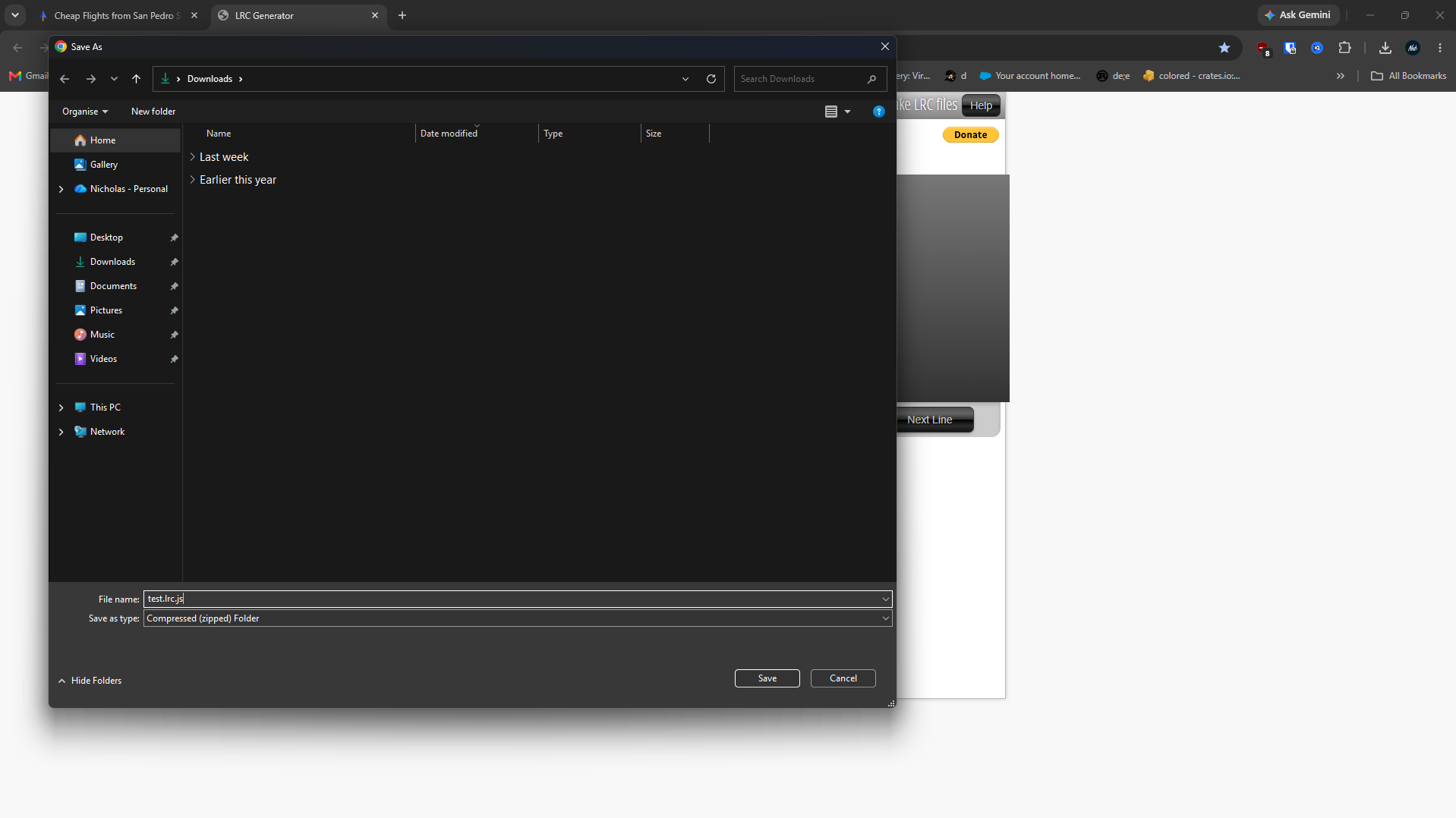Click the Refresh icon in address bar
The image size is (1456, 818).
(711, 79)
